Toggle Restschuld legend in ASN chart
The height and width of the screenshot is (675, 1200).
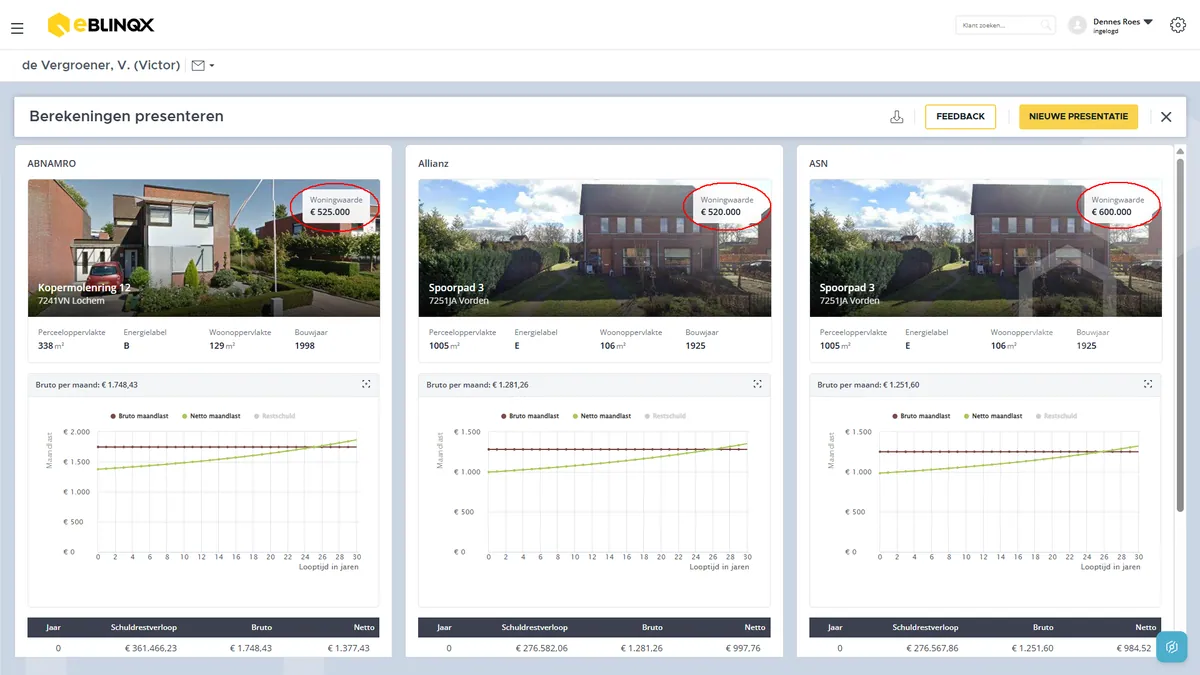pos(1054,416)
